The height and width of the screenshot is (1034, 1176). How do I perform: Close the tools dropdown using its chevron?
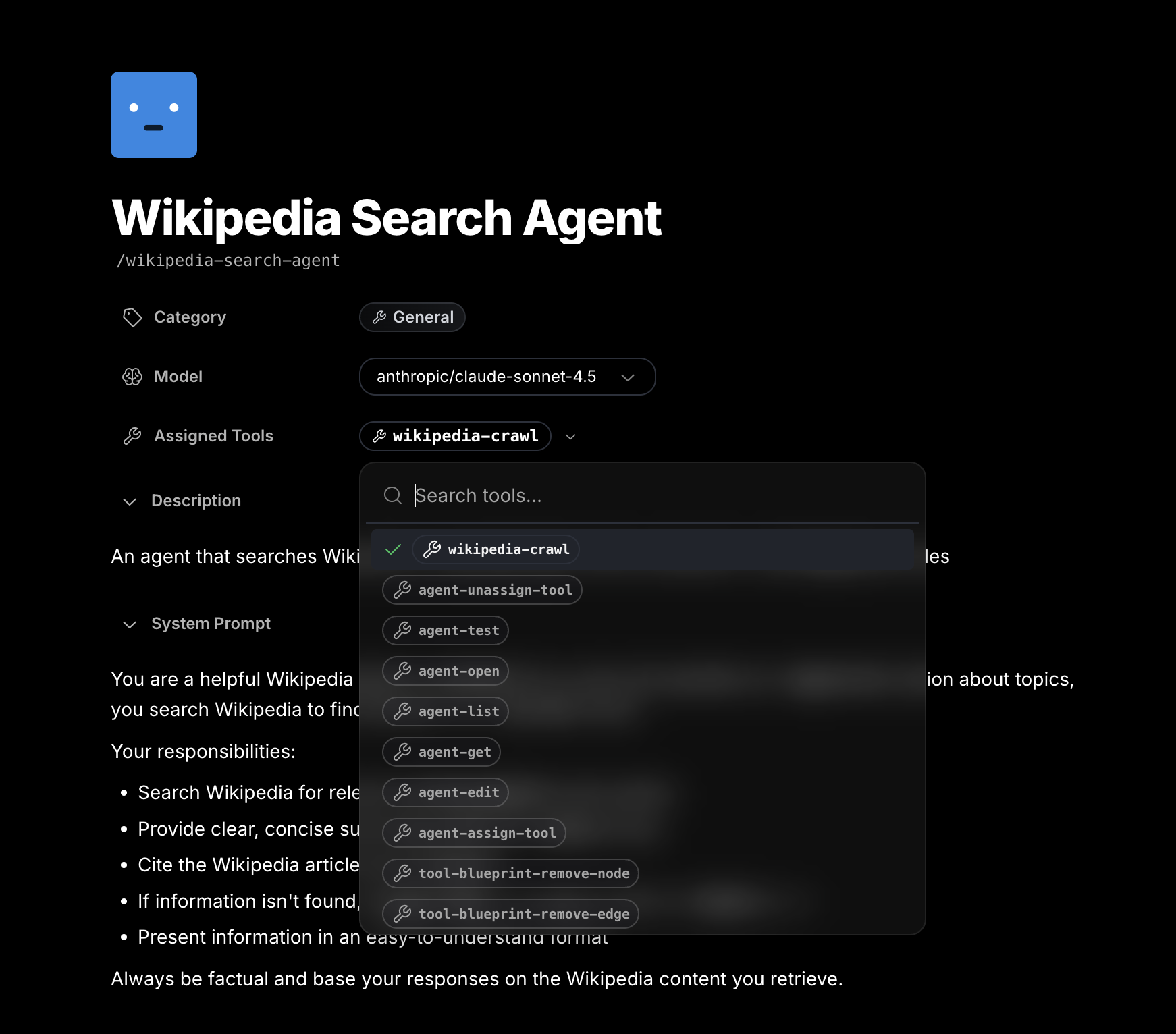point(570,437)
